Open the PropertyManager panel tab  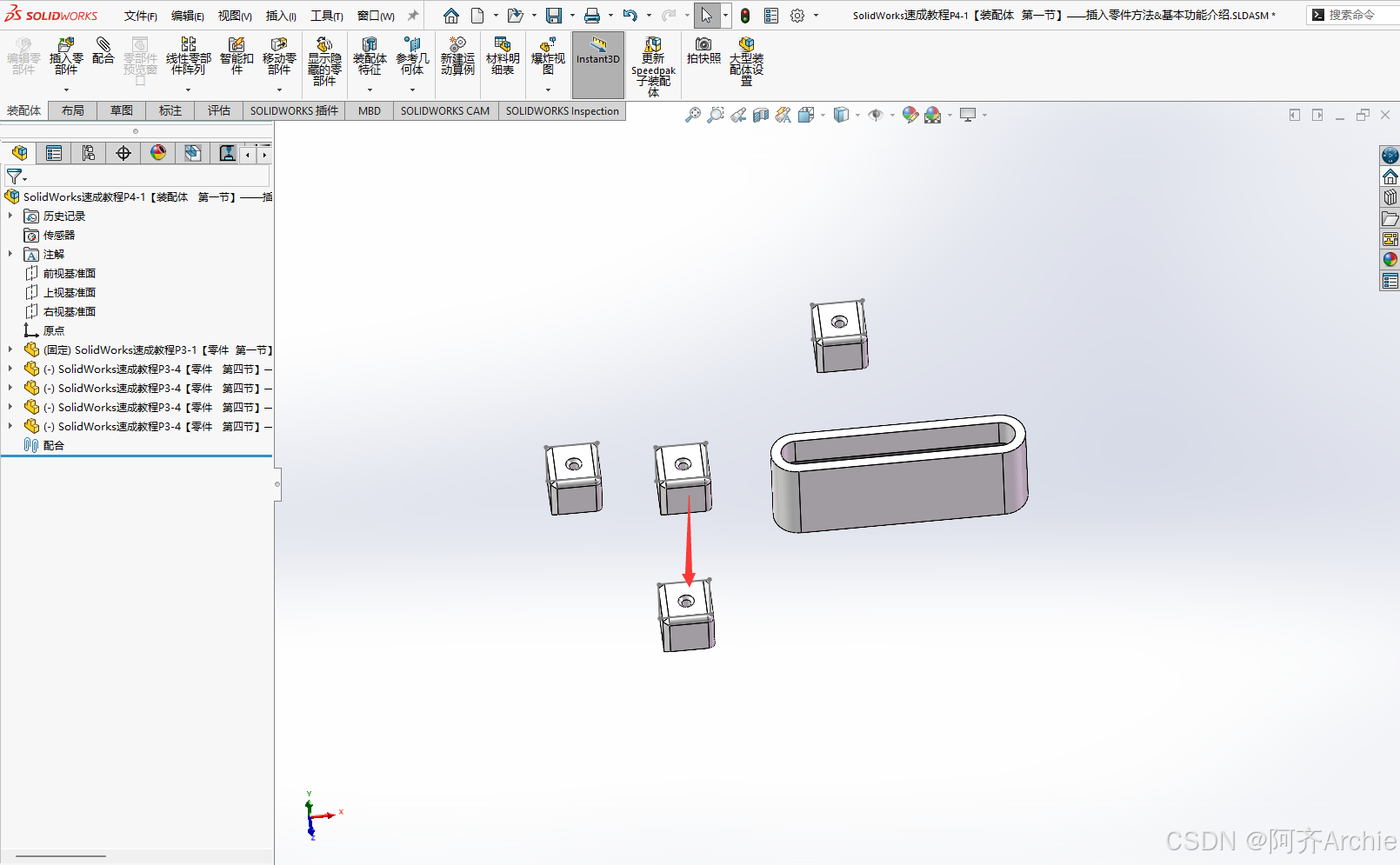pyautogui.click(x=54, y=153)
